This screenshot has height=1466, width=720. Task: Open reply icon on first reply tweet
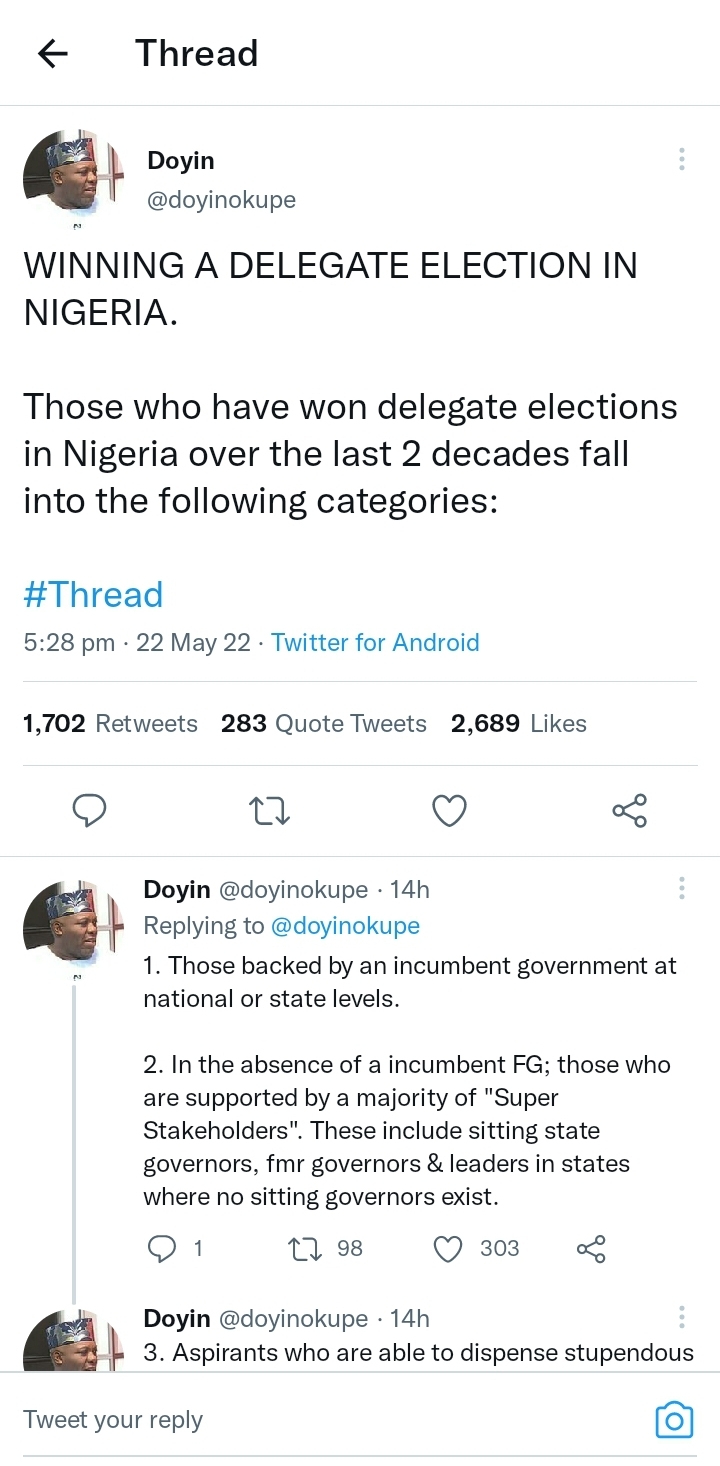(x=162, y=1248)
